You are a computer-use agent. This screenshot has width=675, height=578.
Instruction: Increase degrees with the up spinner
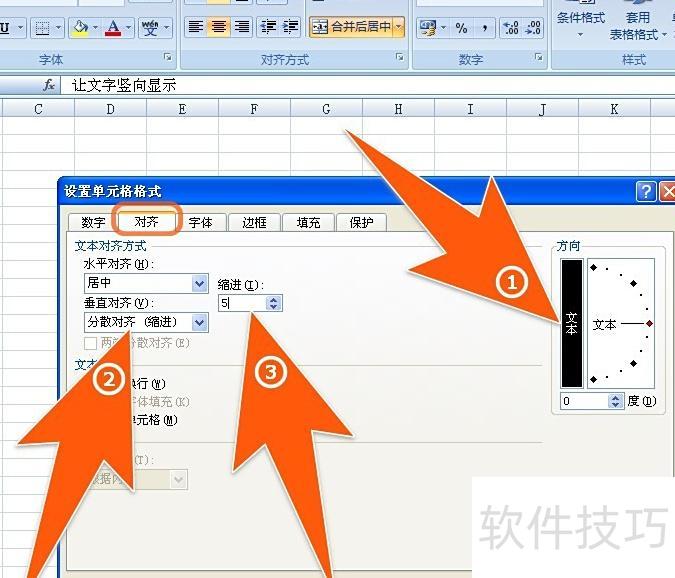pyautogui.click(x=616, y=397)
